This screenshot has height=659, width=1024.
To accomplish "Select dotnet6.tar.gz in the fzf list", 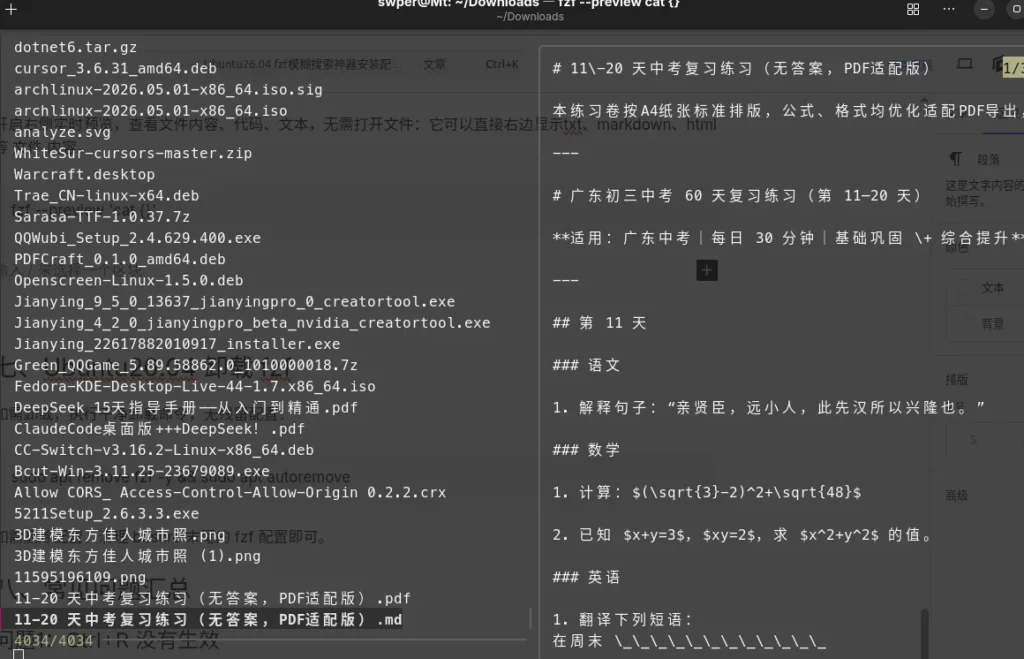I will pos(76,47).
